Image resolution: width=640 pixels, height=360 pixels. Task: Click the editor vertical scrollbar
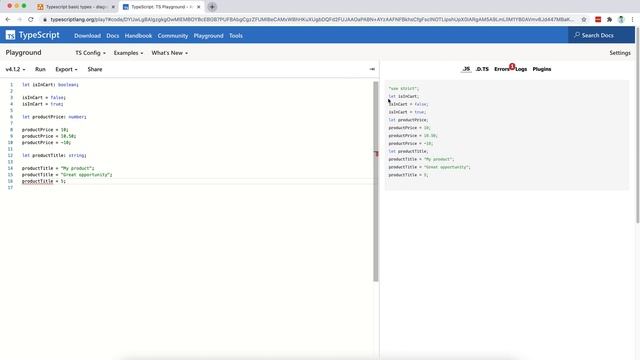[376, 181]
